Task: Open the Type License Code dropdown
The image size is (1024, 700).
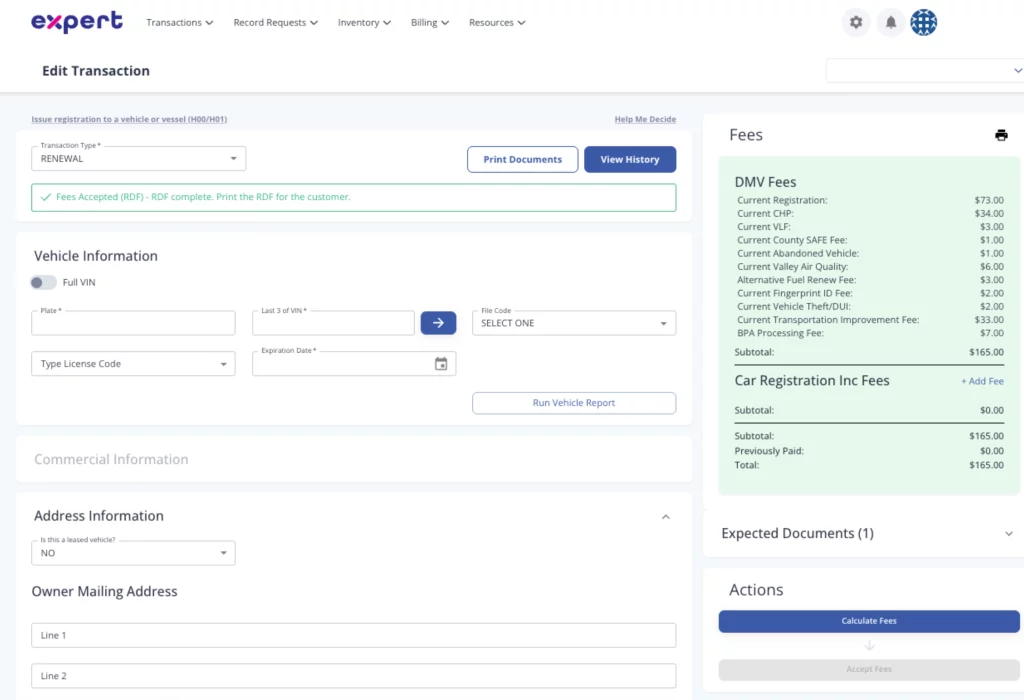Action: 133,364
